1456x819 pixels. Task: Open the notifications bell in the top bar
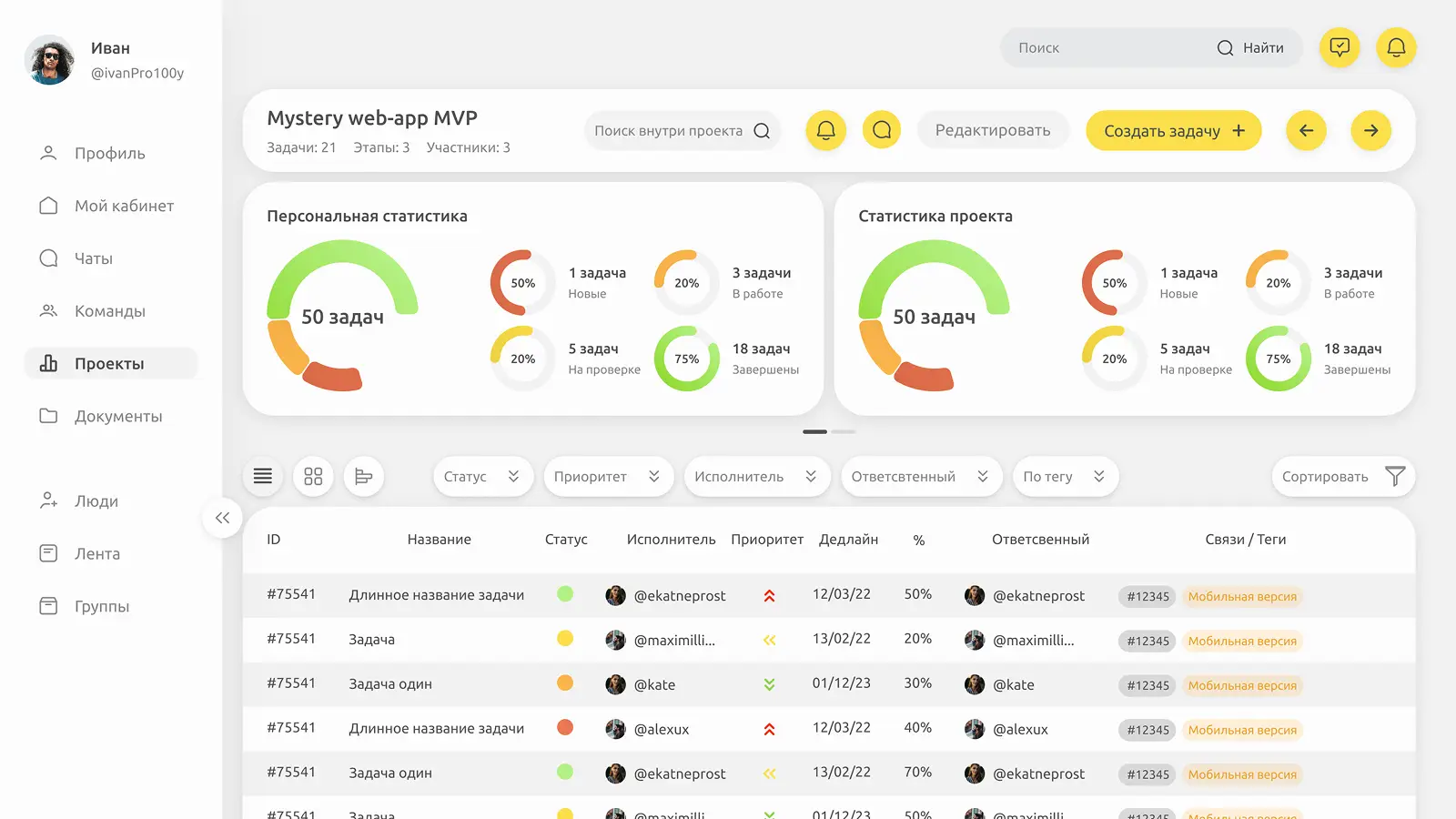click(1397, 47)
